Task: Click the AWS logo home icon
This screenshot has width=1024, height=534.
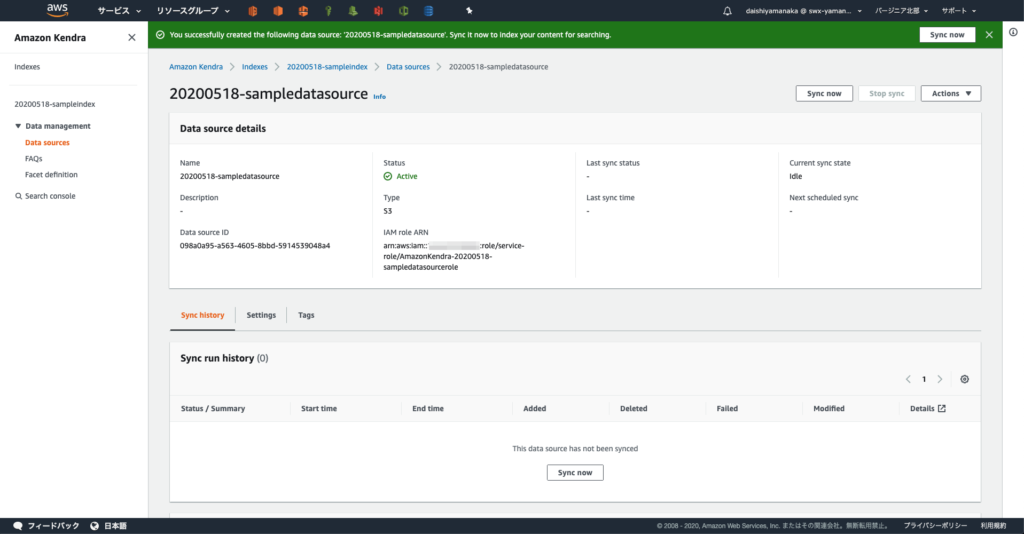Action: [x=57, y=10]
